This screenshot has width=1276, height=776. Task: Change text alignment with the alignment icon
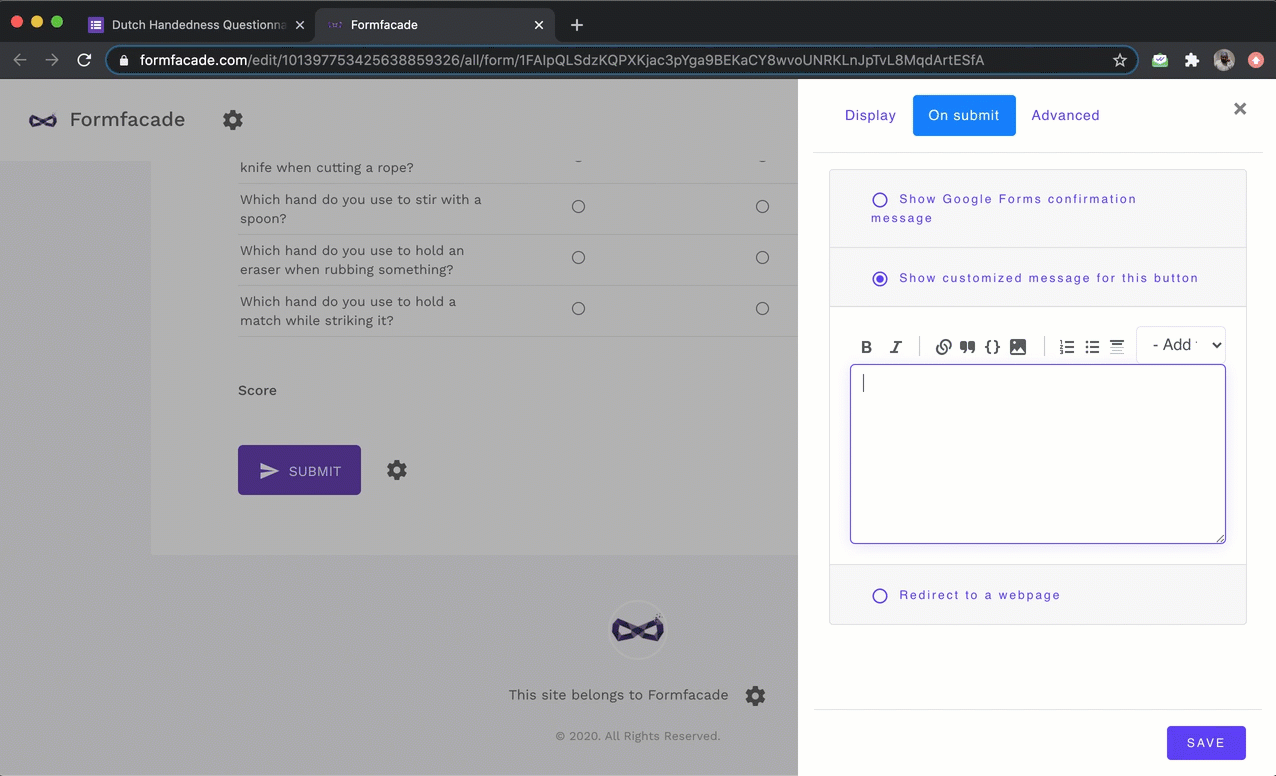(x=1116, y=346)
